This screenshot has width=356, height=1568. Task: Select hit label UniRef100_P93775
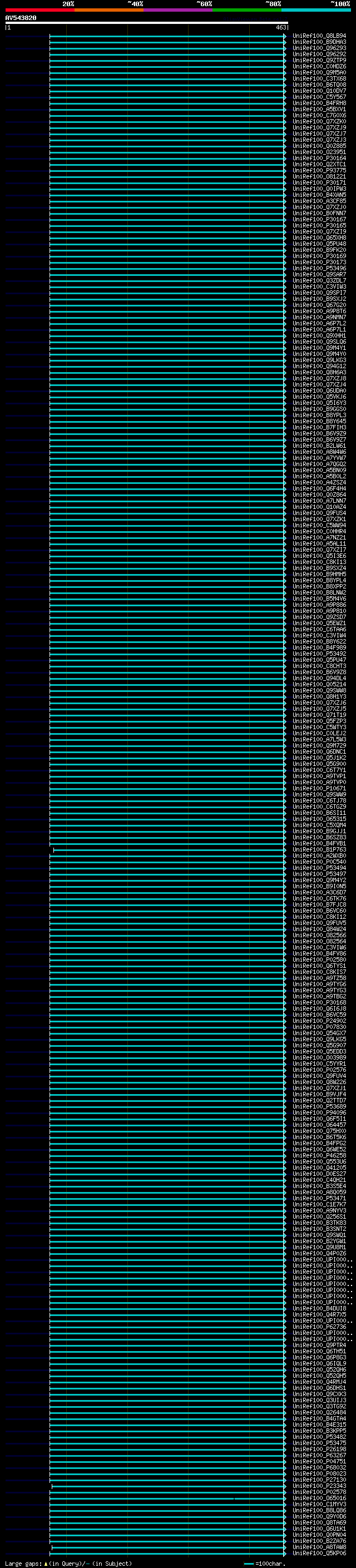(x=319, y=170)
